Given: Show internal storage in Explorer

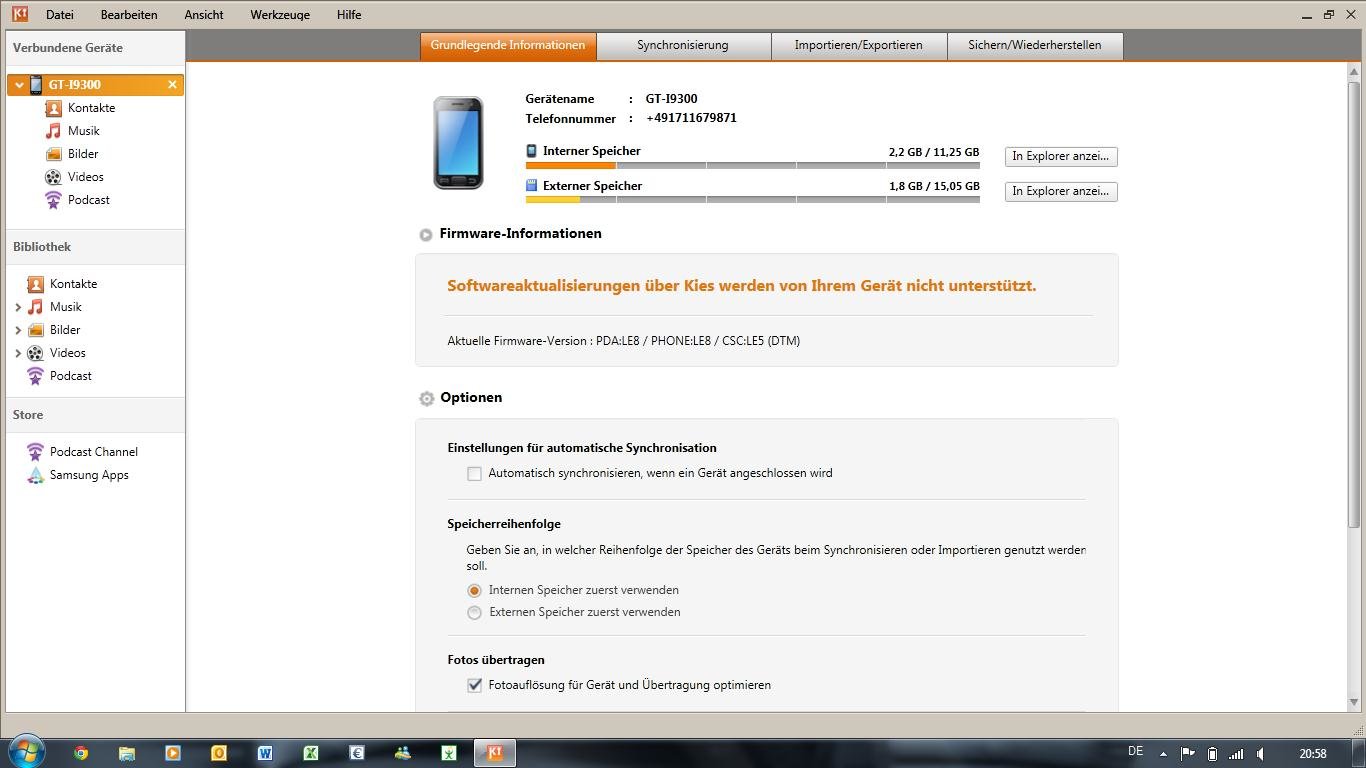Looking at the screenshot, I should 1060,157.
